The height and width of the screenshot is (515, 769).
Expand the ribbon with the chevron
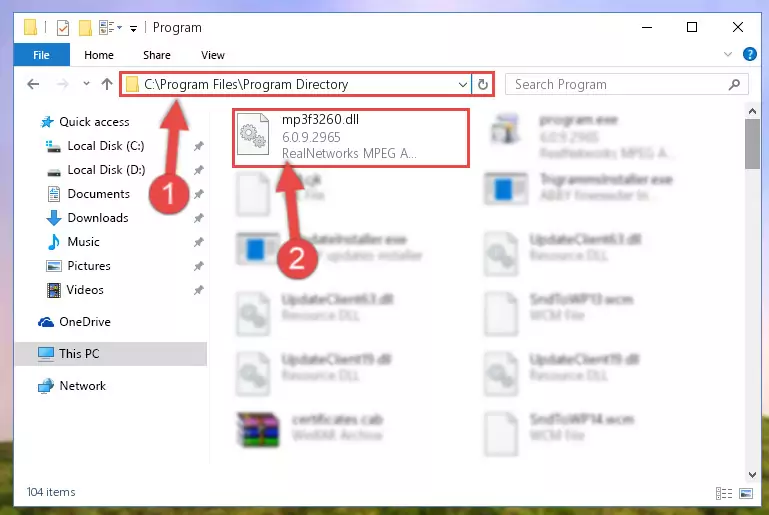click(x=728, y=54)
